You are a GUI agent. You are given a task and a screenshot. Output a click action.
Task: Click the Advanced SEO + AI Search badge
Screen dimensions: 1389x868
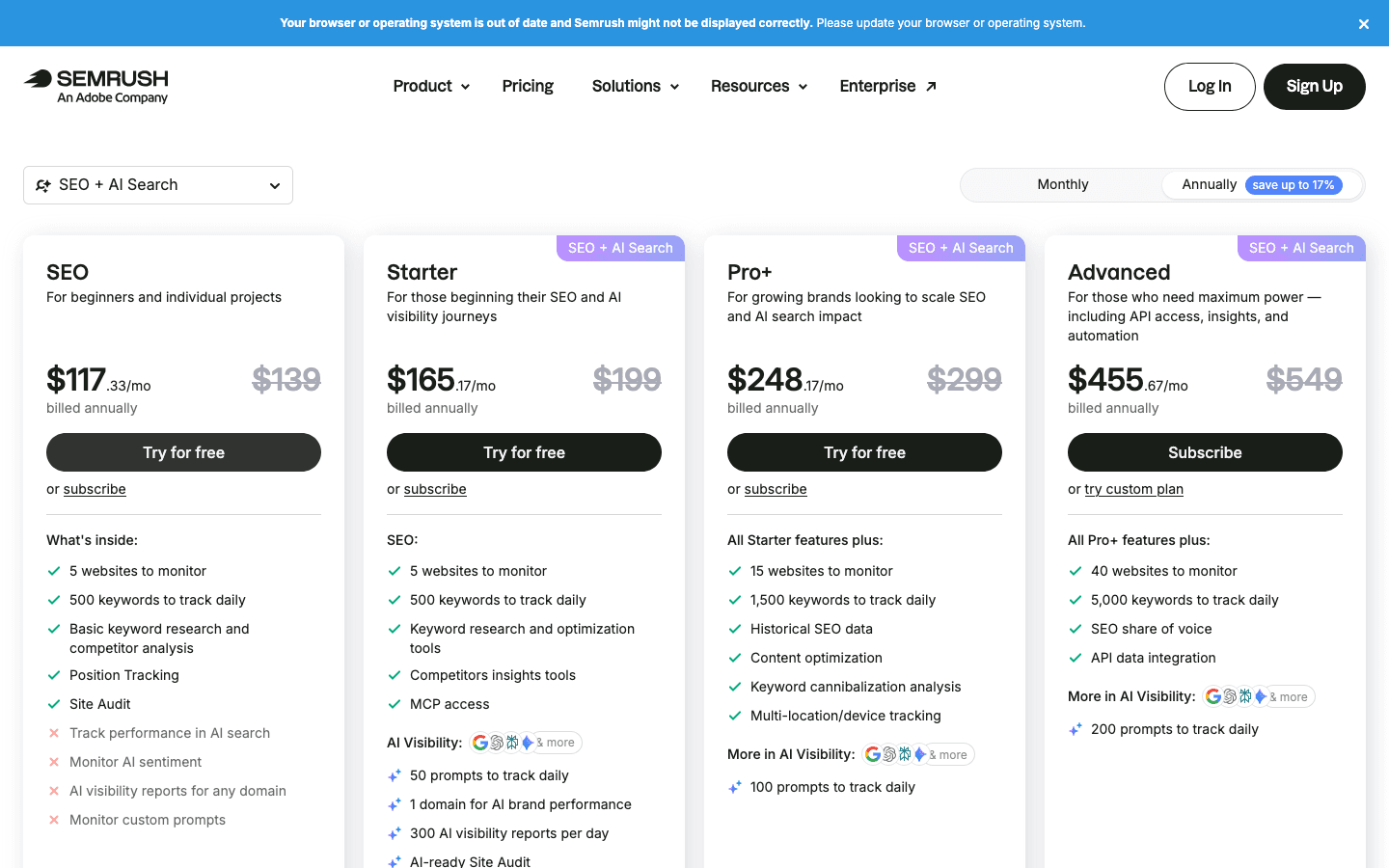point(1301,248)
